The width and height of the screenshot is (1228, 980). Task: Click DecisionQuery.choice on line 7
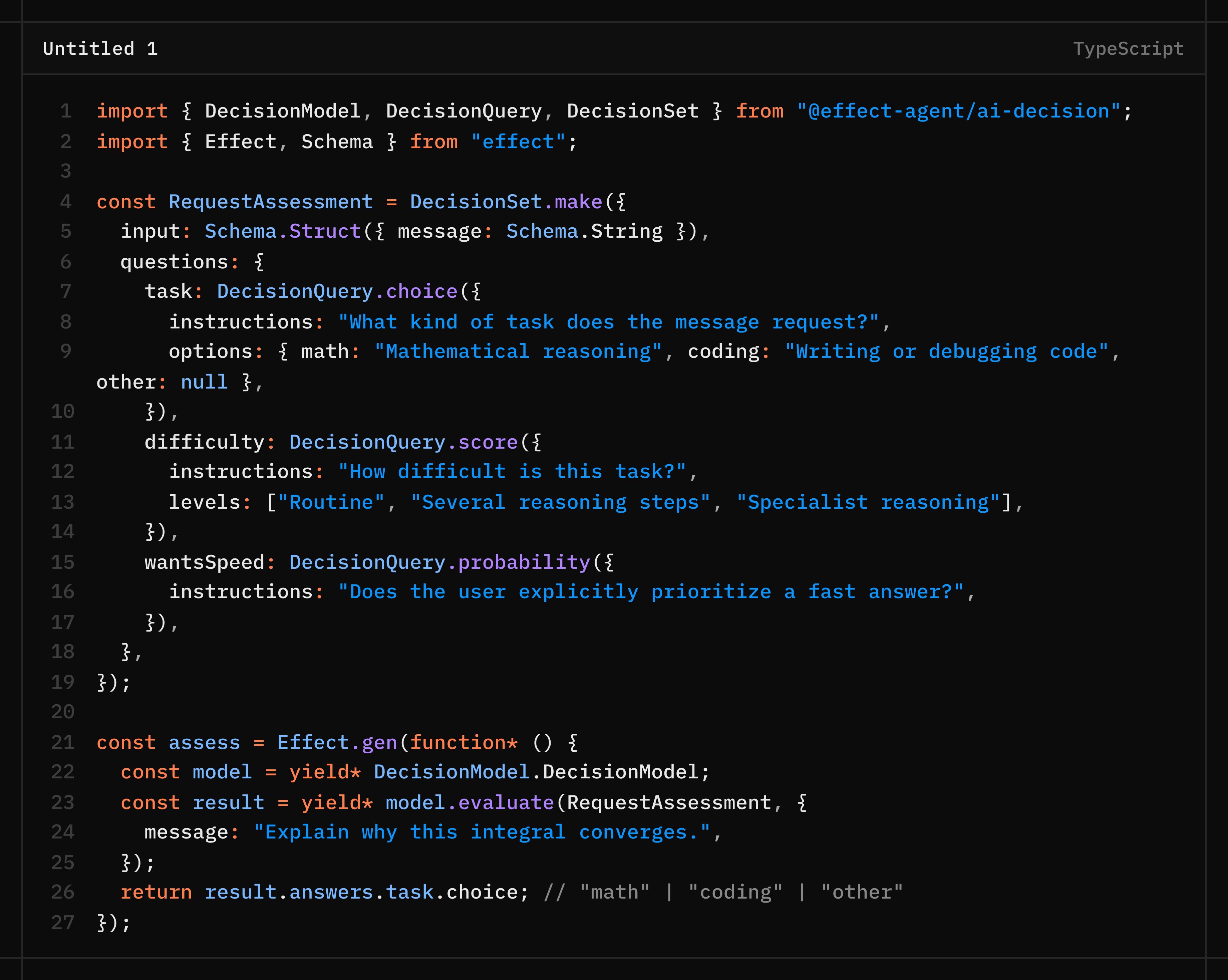tap(337, 292)
